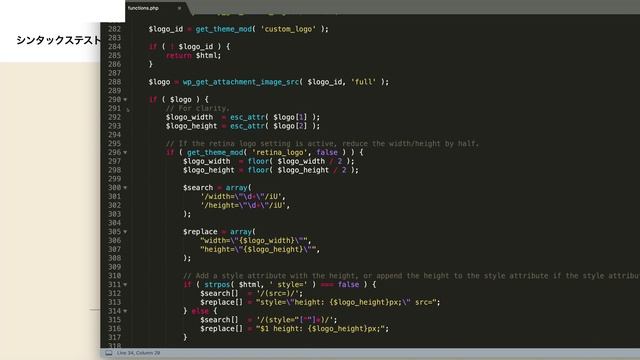Screen dimensions: 640x360
Task: Click the height regex string on line 302
Action: coord(243,205)
